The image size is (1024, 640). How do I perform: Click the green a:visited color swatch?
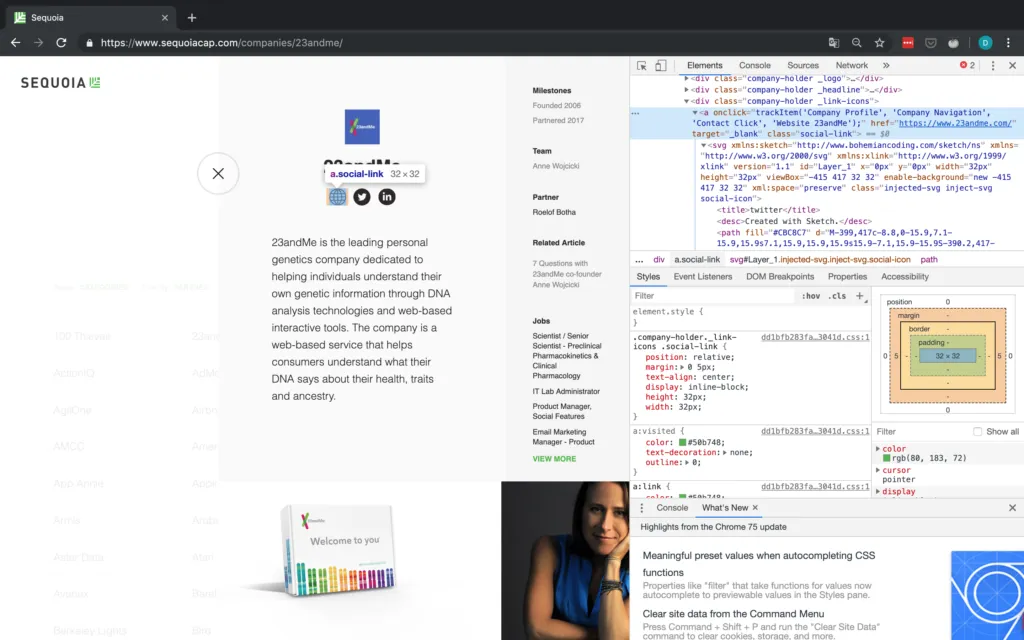pyautogui.click(x=682, y=443)
